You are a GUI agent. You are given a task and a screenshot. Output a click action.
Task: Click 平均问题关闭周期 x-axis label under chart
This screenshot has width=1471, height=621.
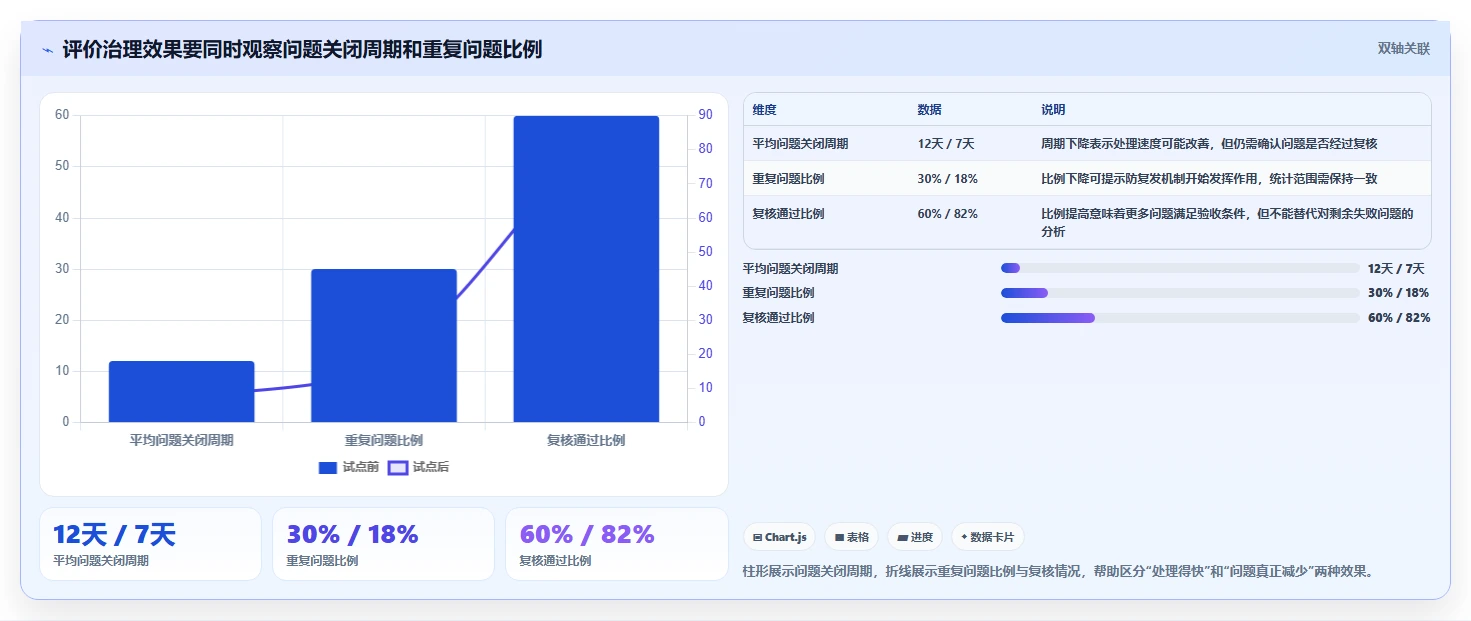(x=182, y=440)
